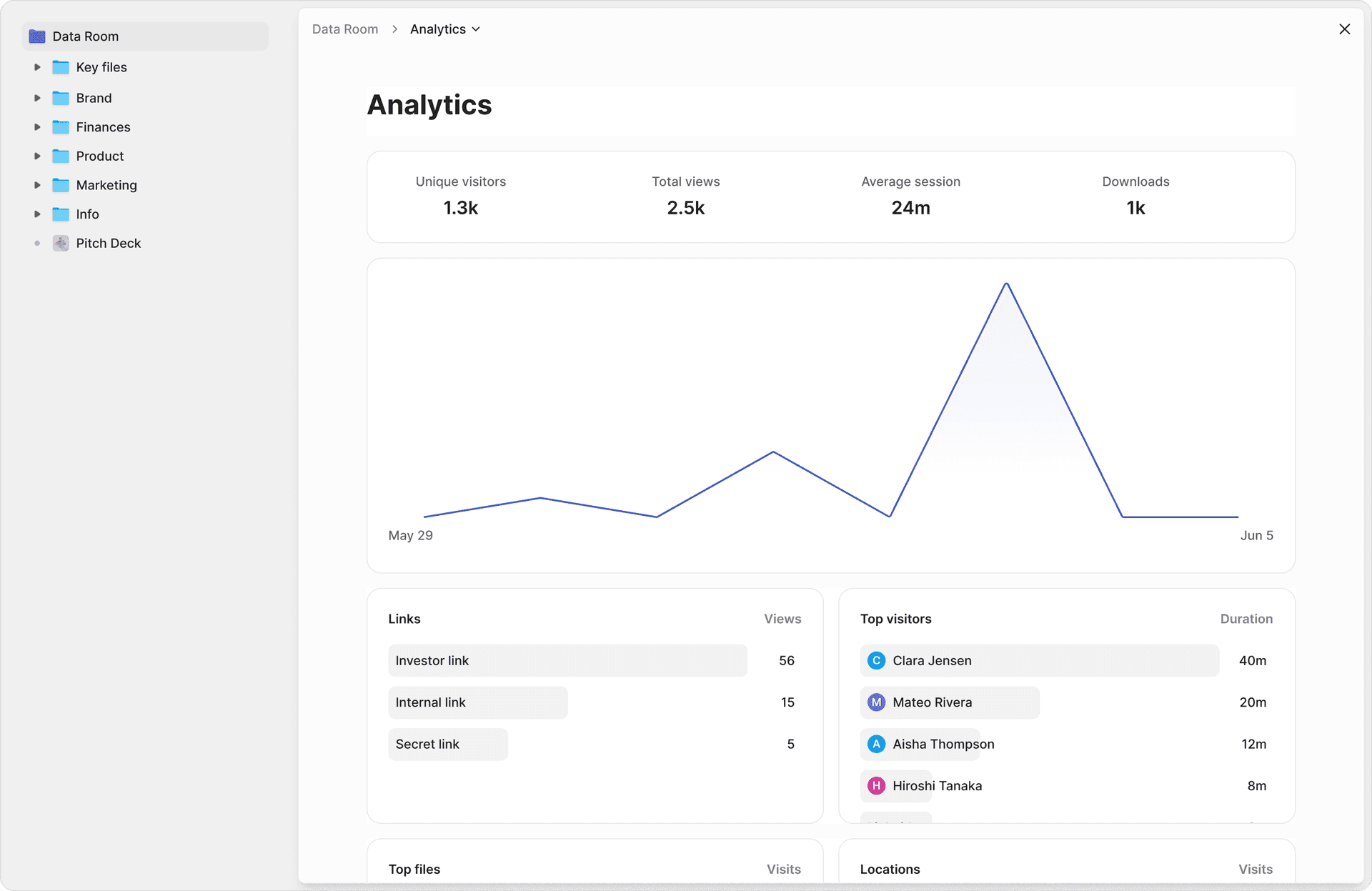The width and height of the screenshot is (1372, 891).
Task: Expand the Key files folder
Action: 38,66
